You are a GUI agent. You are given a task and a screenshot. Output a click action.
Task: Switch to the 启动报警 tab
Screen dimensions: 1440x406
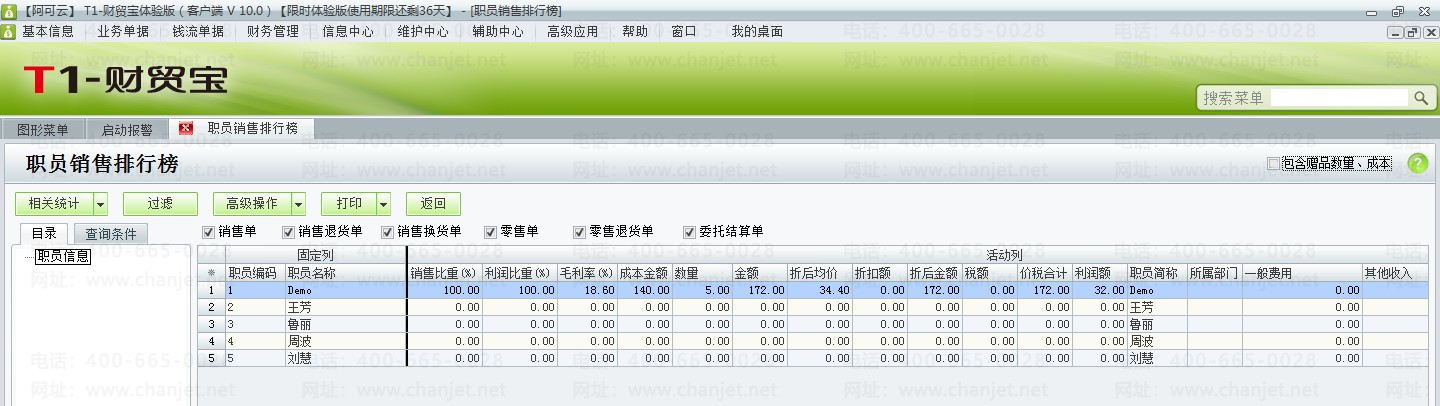(127, 130)
